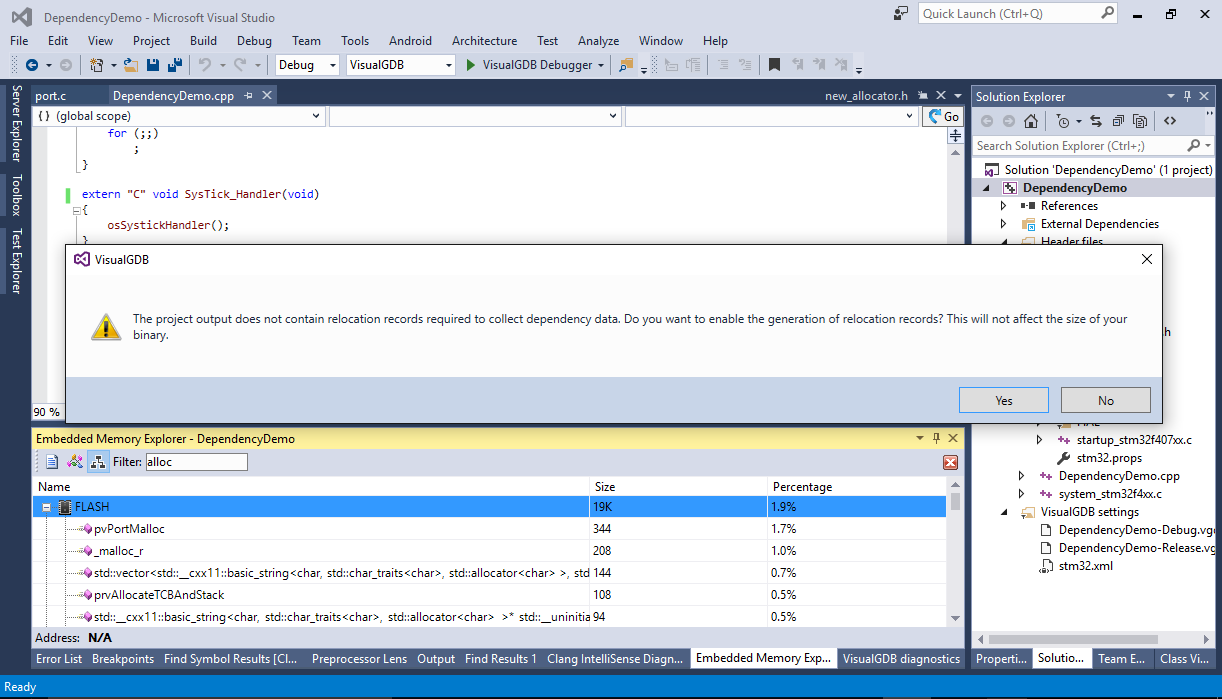Collapse the DependencyDemo project node
1222x699 pixels.
[986, 188]
